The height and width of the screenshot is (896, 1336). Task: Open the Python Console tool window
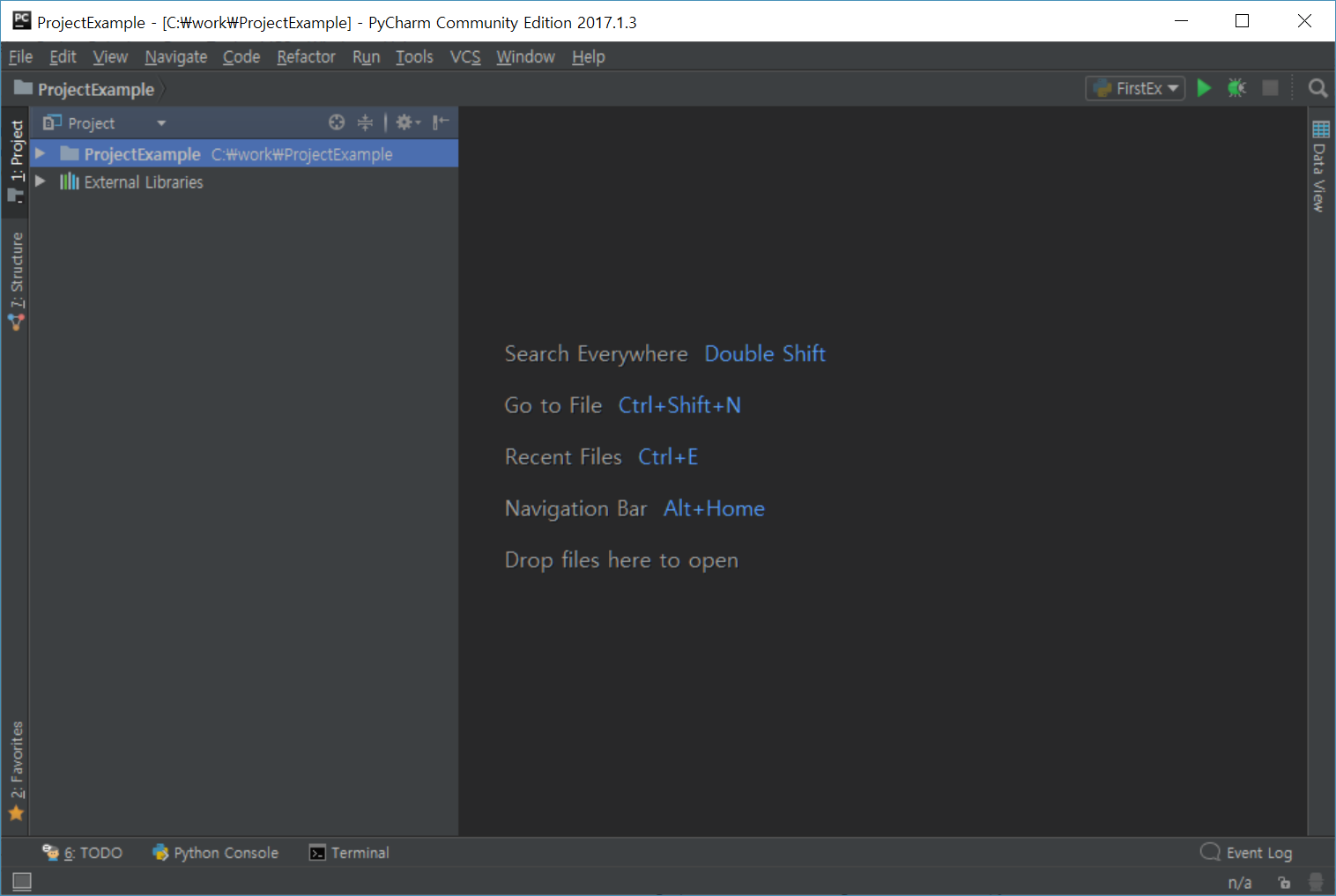point(216,853)
